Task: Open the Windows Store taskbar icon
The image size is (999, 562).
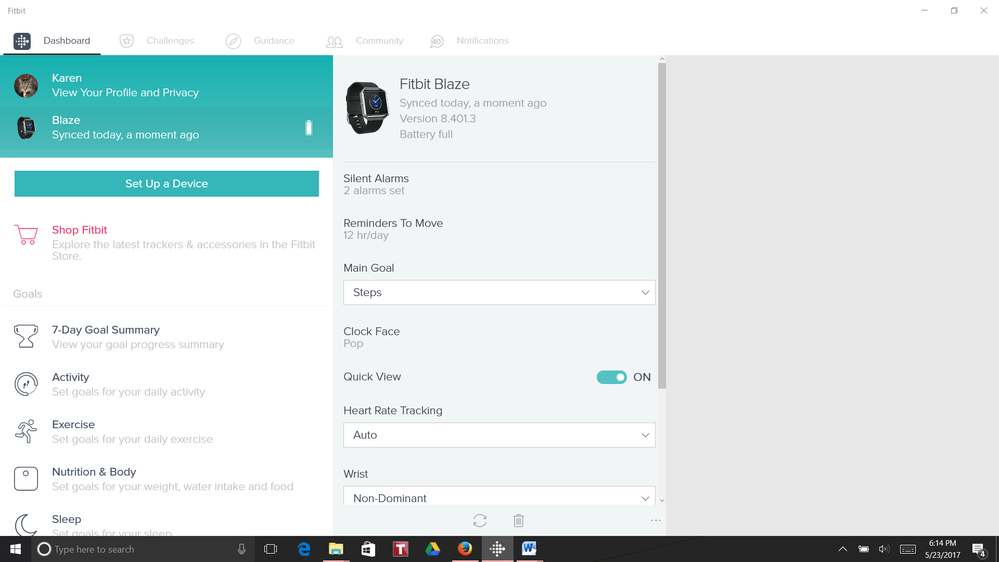Action: (368, 549)
